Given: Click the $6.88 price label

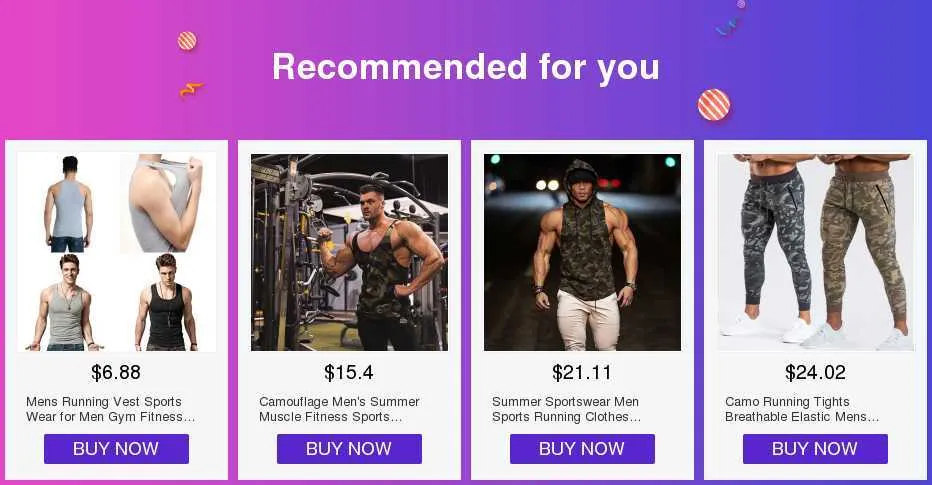Looking at the screenshot, I should (x=116, y=373).
